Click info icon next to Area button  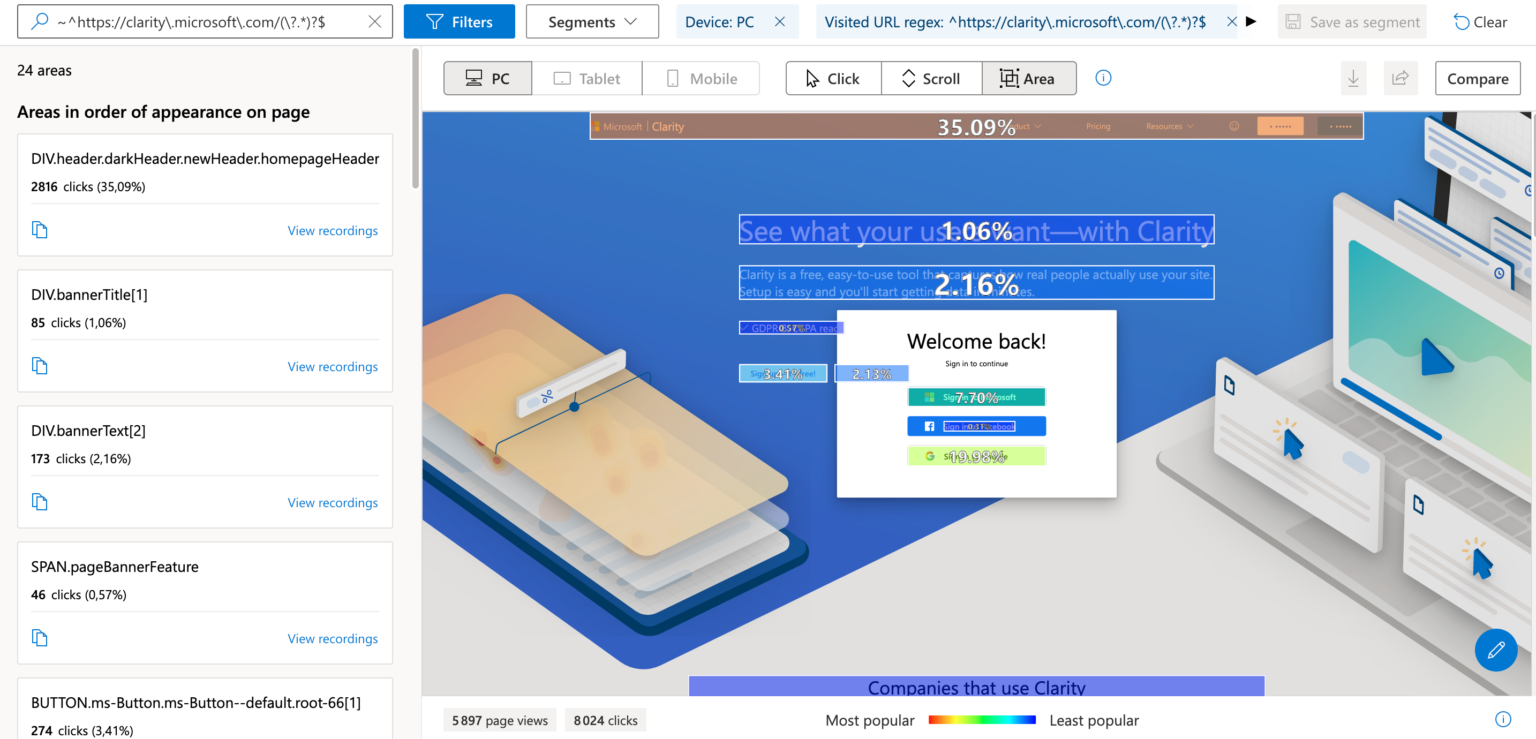(1103, 78)
